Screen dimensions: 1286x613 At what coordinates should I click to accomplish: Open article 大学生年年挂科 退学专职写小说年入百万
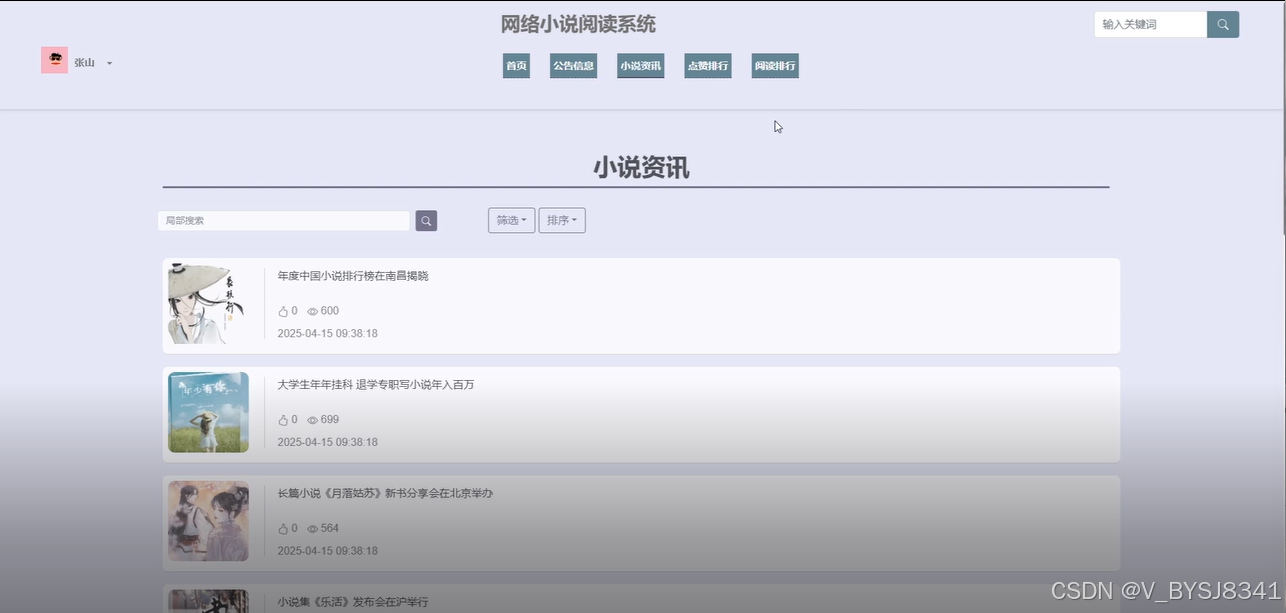(x=376, y=385)
